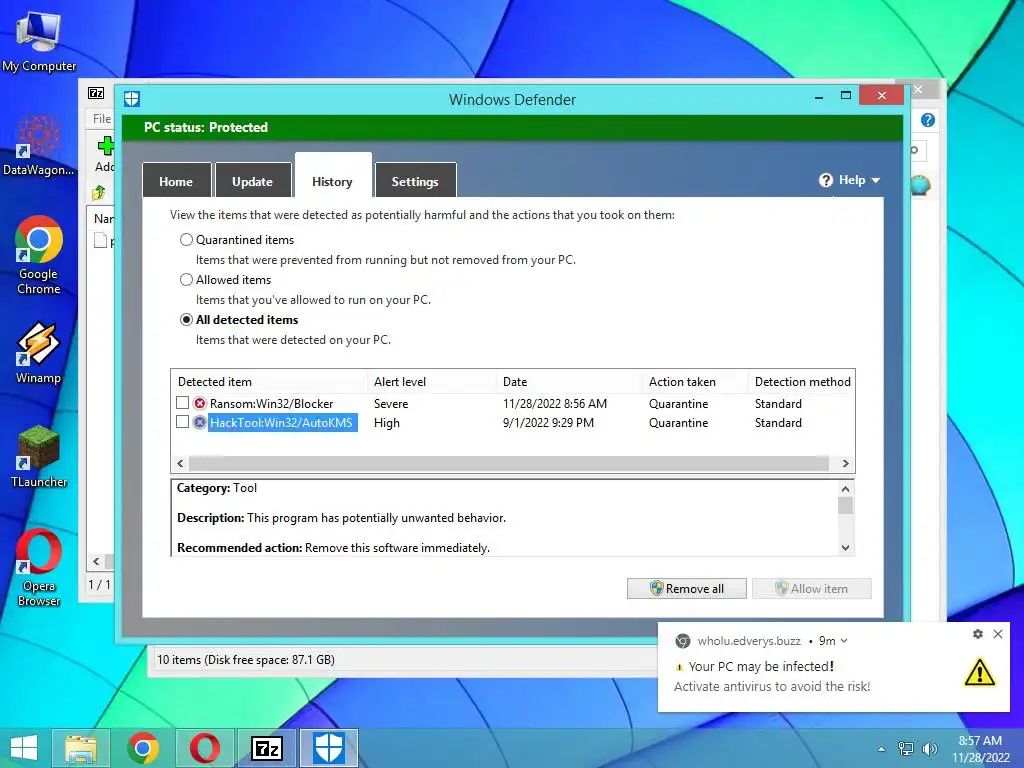The image size is (1024, 768).
Task: Switch to Home tab
Action: point(176,181)
